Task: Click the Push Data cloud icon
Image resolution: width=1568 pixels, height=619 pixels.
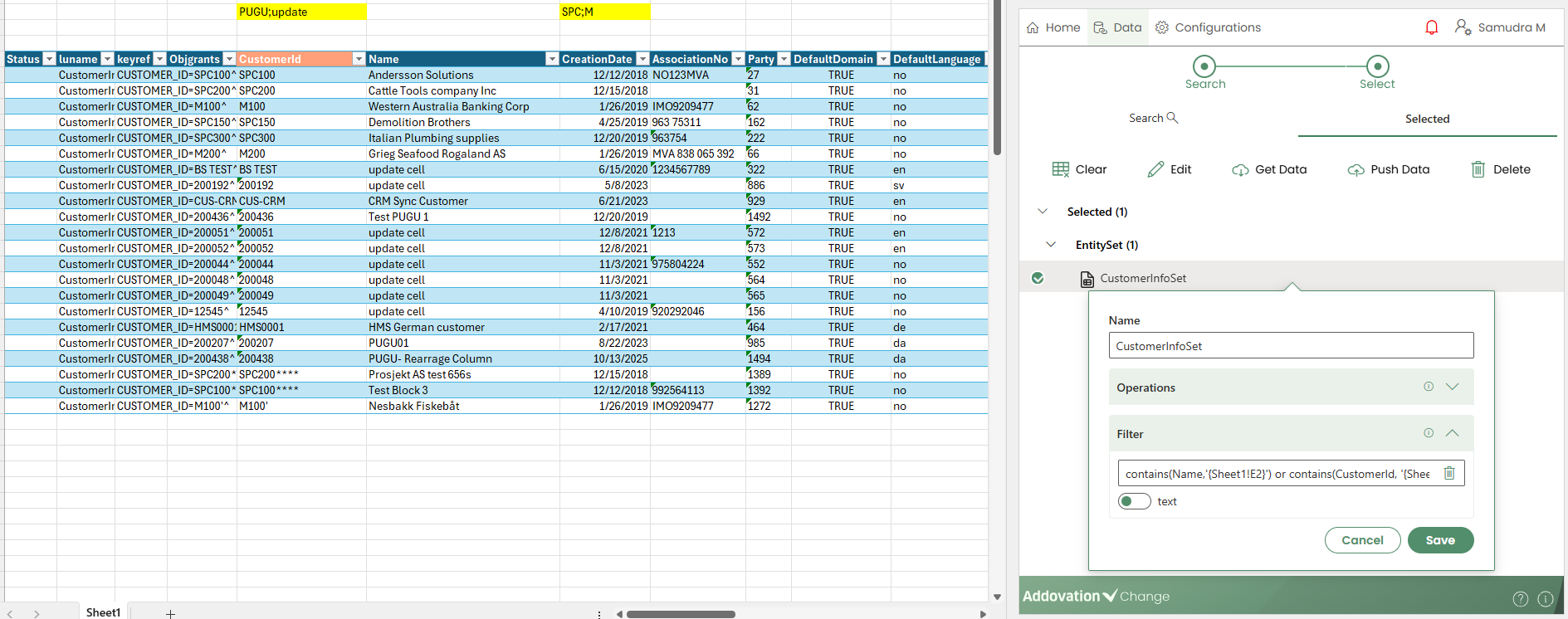Action: [x=1356, y=169]
